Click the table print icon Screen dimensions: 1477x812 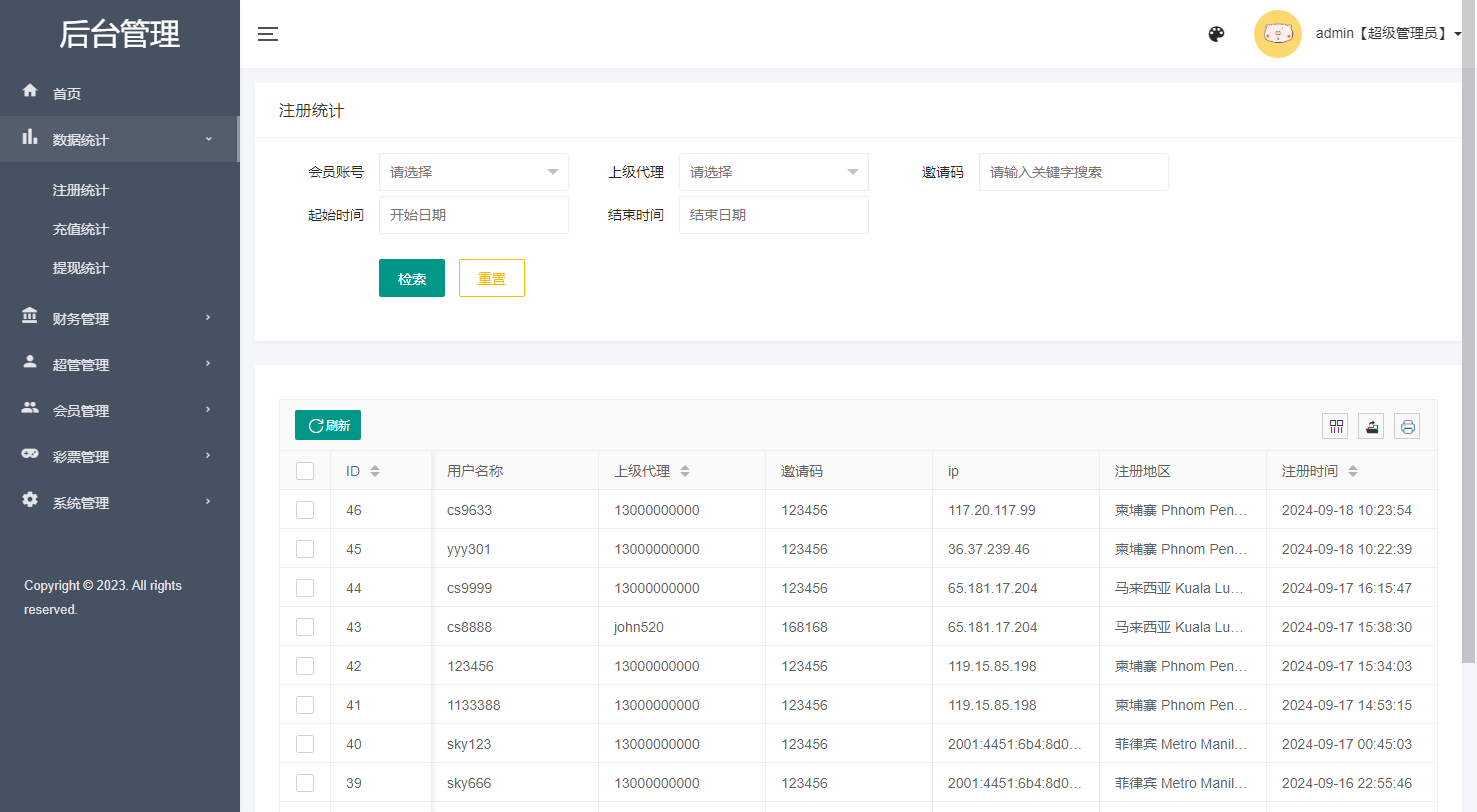pos(1407,427)
